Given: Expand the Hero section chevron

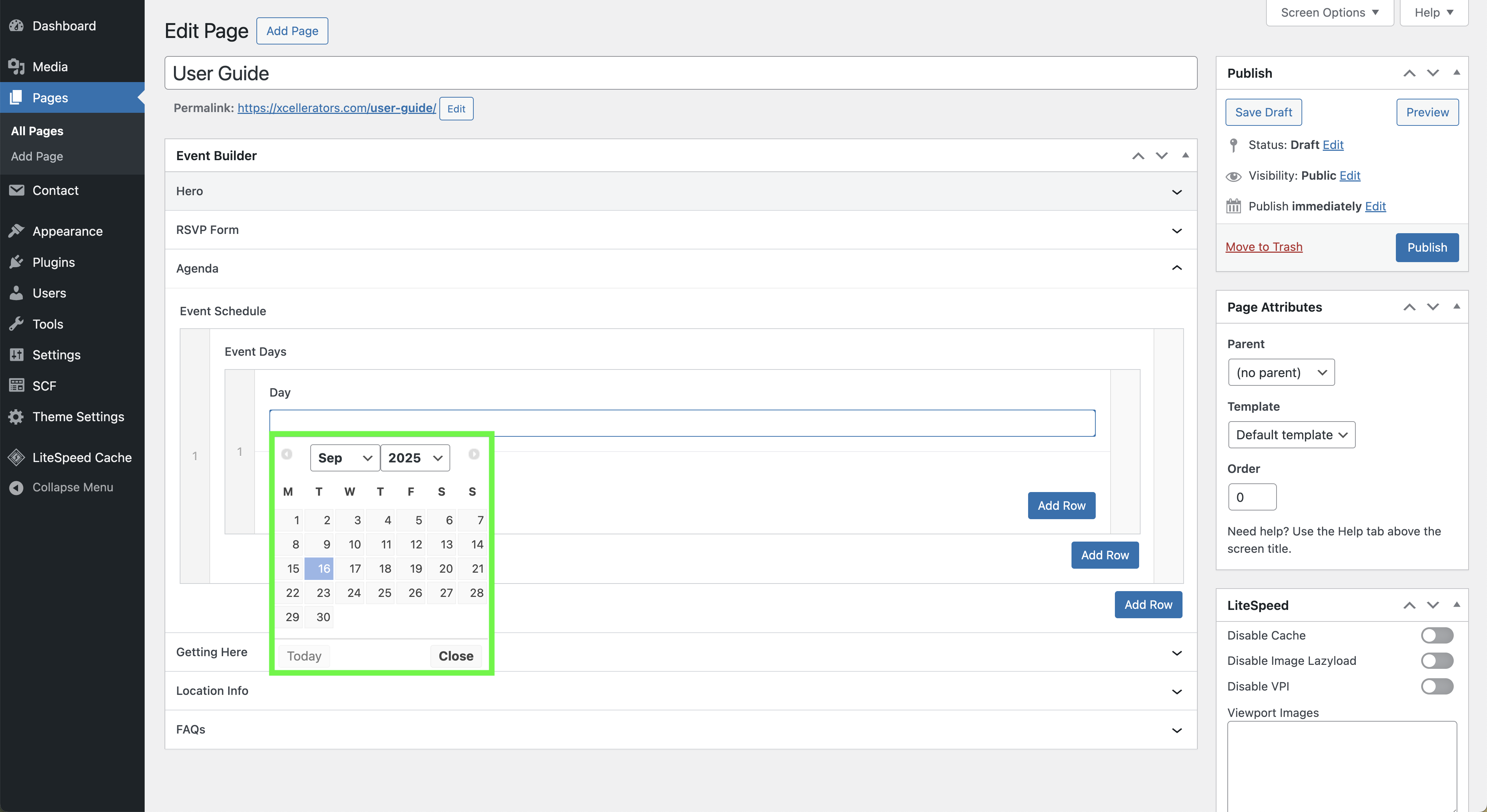Looking at the screenshot, I should click(1176, 192).
